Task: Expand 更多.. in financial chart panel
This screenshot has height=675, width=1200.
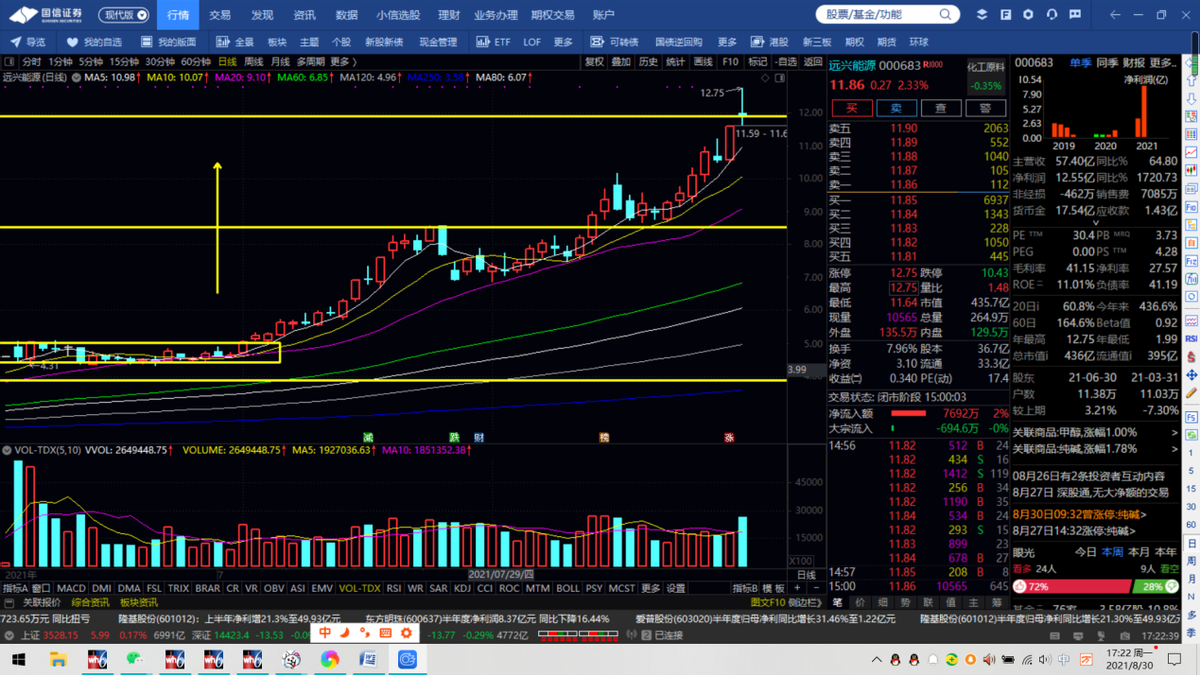Action: pyautogui.click(x=1164, y=62)
